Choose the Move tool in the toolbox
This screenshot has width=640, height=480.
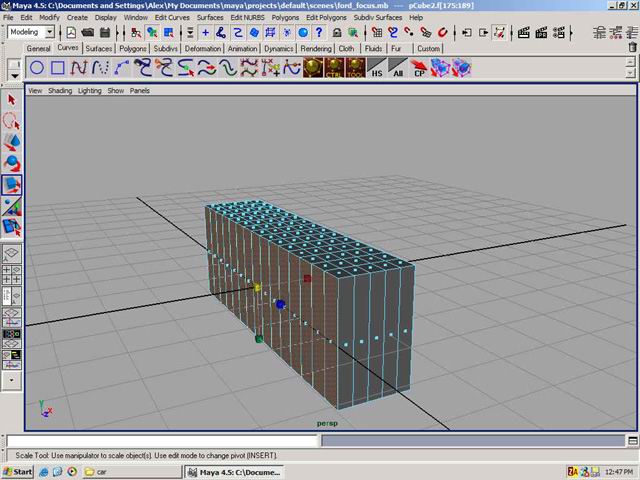pos(11,142)
